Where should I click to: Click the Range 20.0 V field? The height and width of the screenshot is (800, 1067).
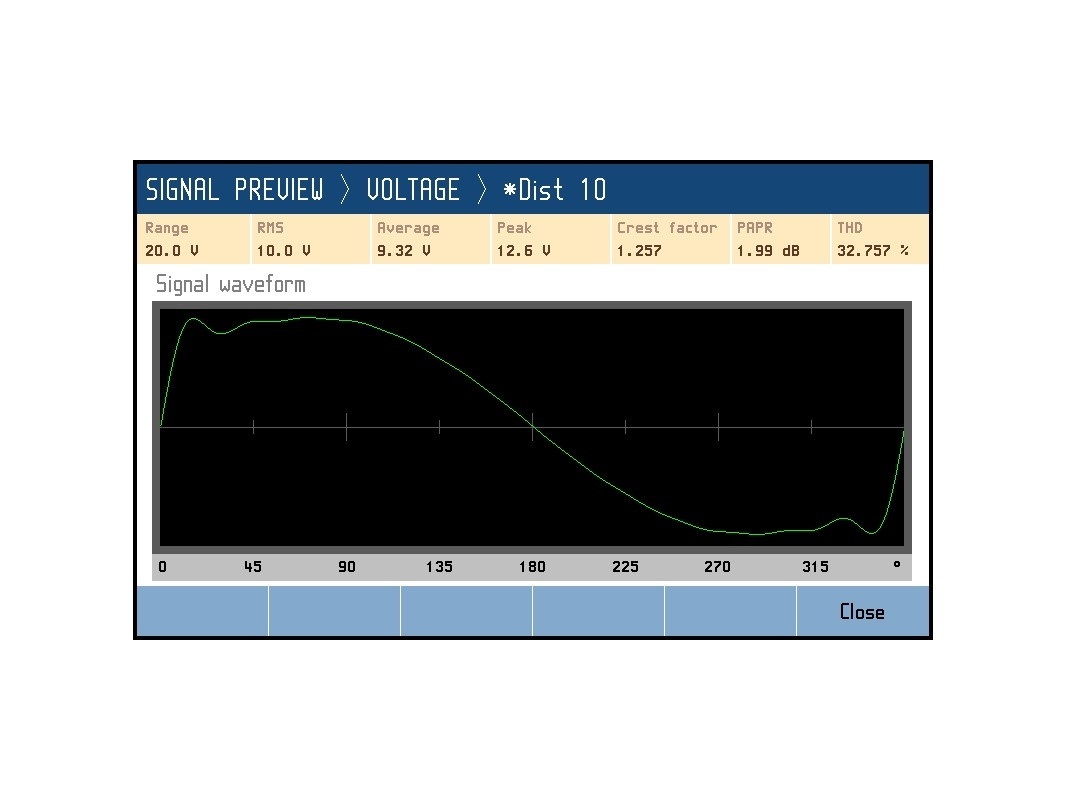tap(193, 239)
